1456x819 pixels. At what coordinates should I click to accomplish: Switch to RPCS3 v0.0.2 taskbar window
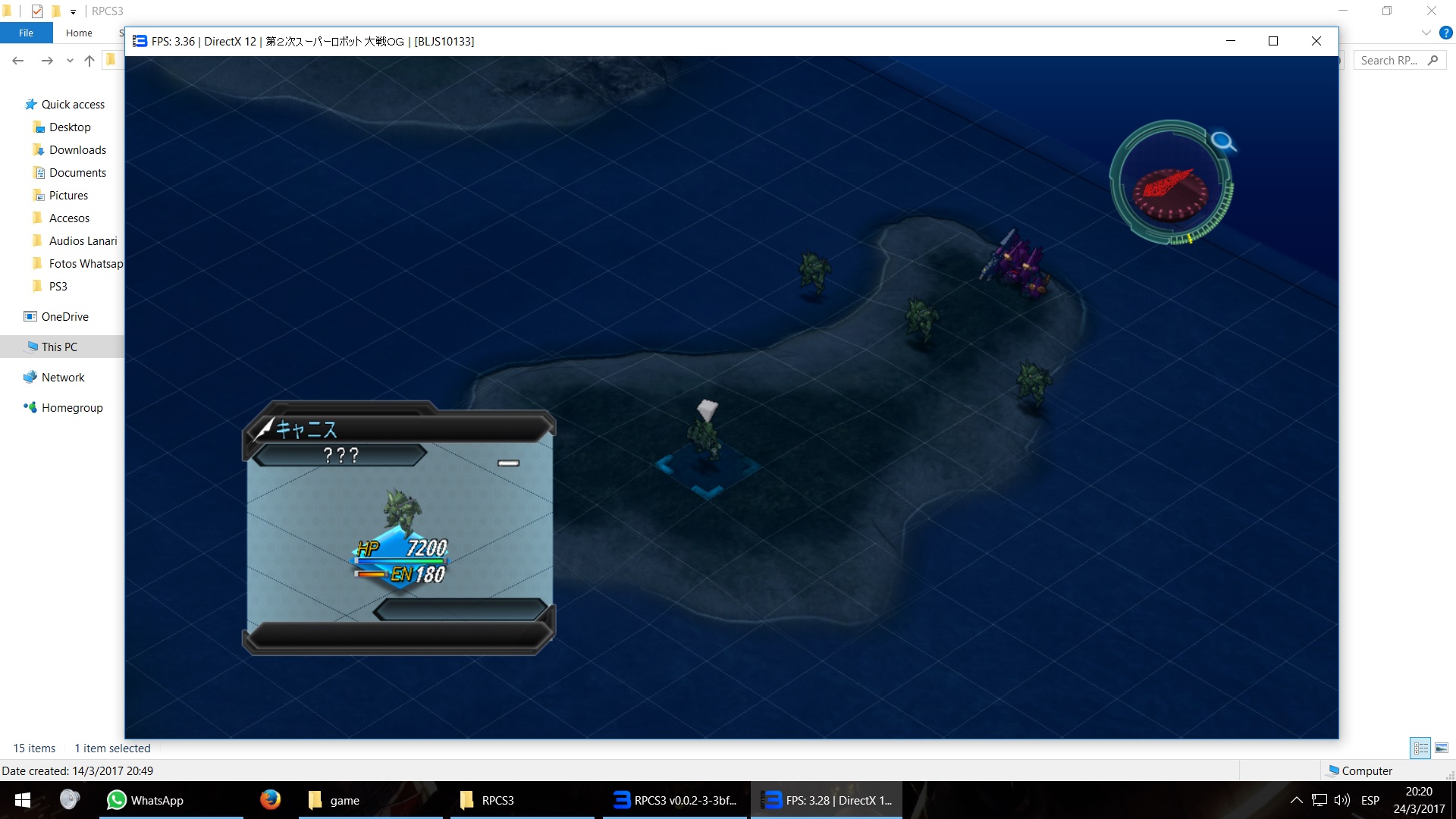(675, 800)
